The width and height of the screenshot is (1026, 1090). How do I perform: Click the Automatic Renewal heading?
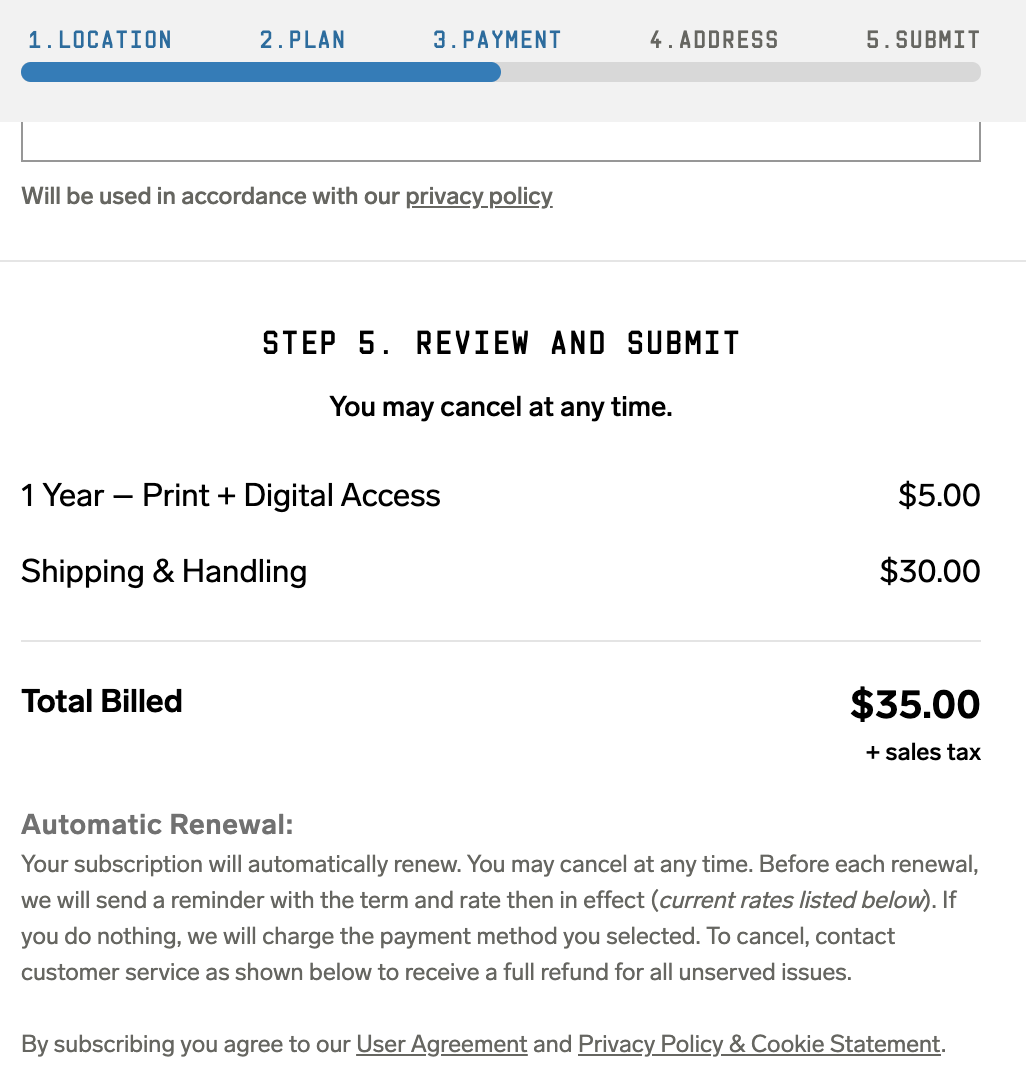(x=158, y=825)
